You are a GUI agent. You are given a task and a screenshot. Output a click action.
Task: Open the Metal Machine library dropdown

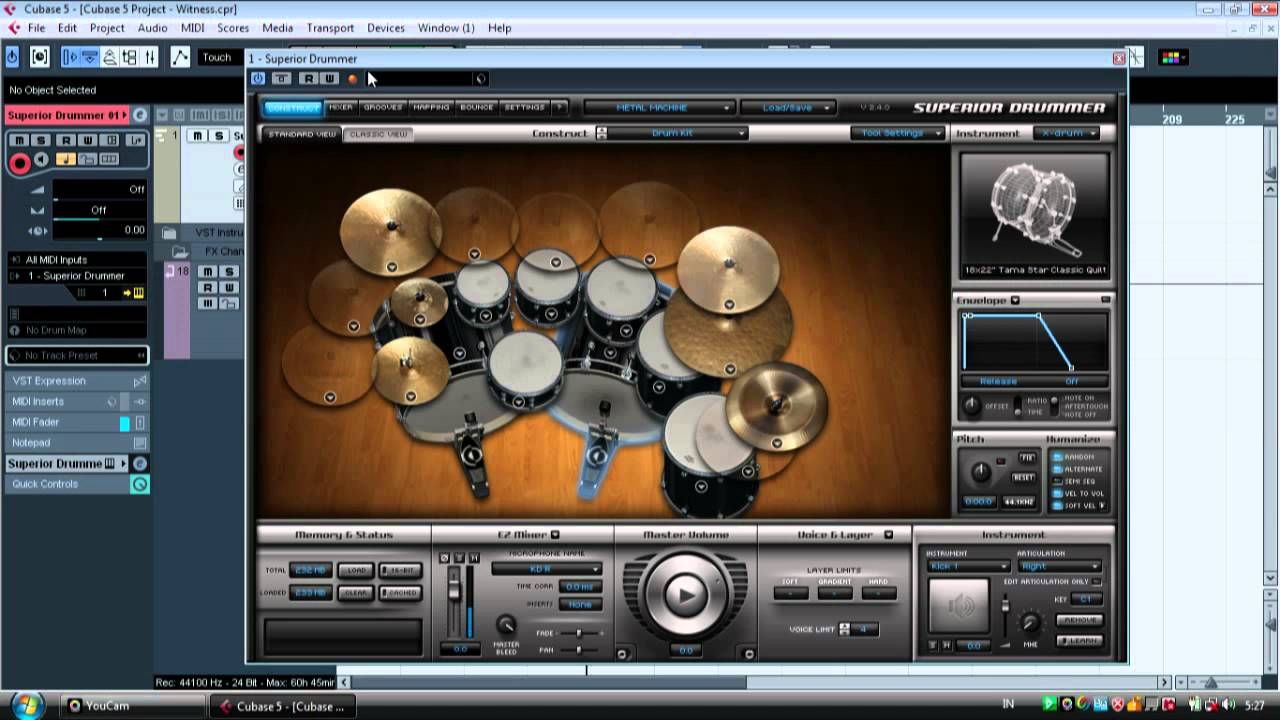(x=660, y=107)
